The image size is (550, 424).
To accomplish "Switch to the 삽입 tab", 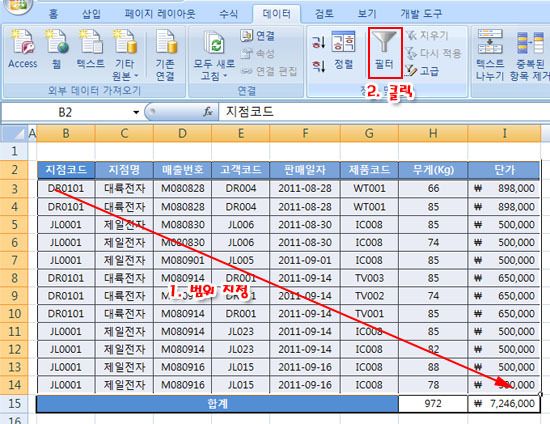I will (x=91, y=14).
